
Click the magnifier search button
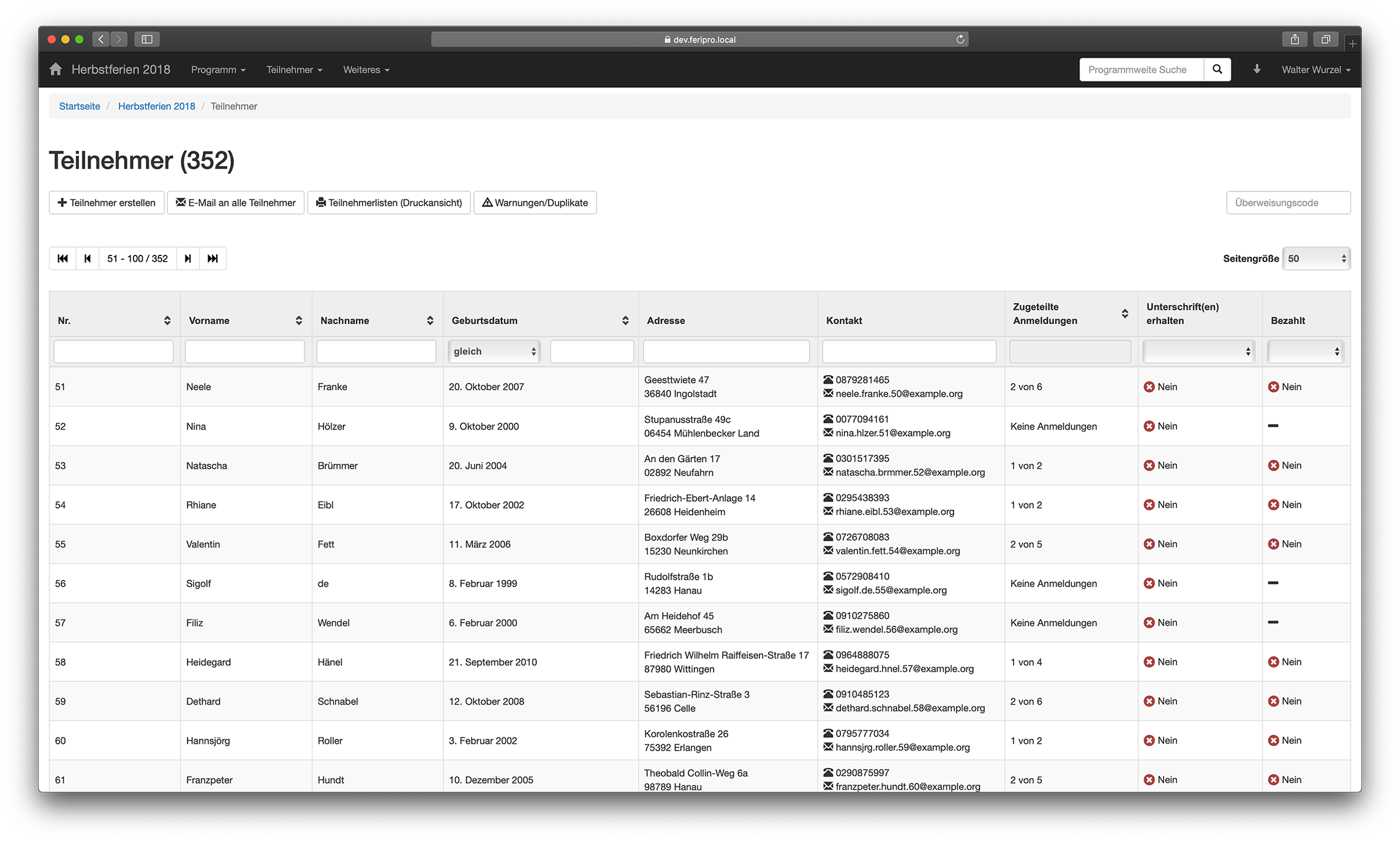(x=1217, y=69)
